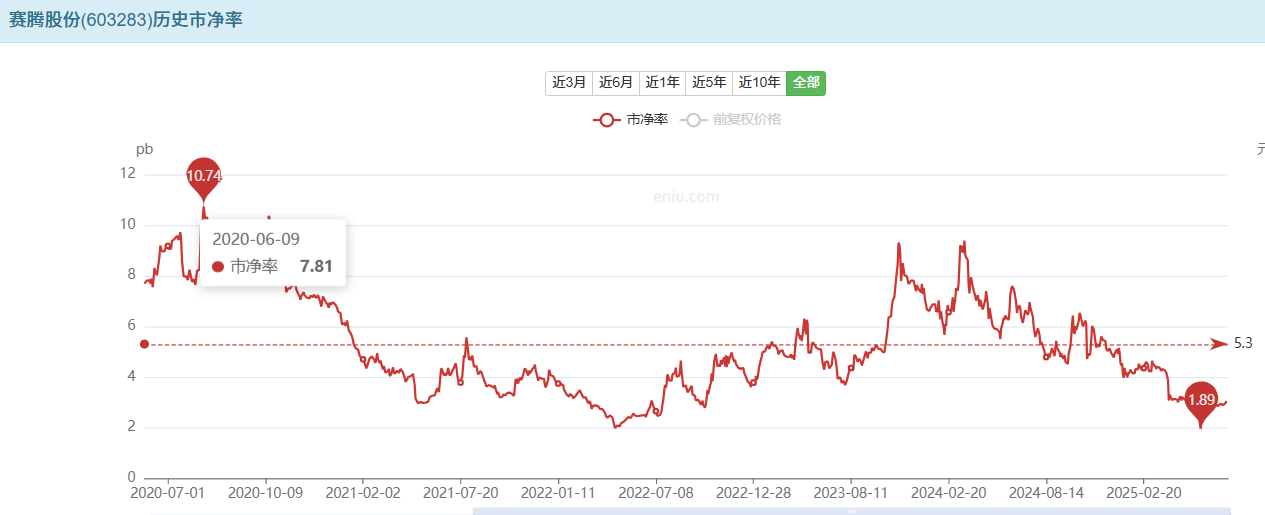1265x515 pixels.
Task: Click the 2021-02-02 axis date label
Action: tap(364, 493)
